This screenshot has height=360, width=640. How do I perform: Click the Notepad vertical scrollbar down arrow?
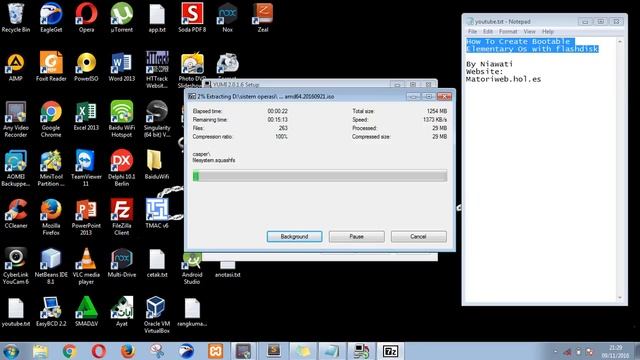pos(620,298)
